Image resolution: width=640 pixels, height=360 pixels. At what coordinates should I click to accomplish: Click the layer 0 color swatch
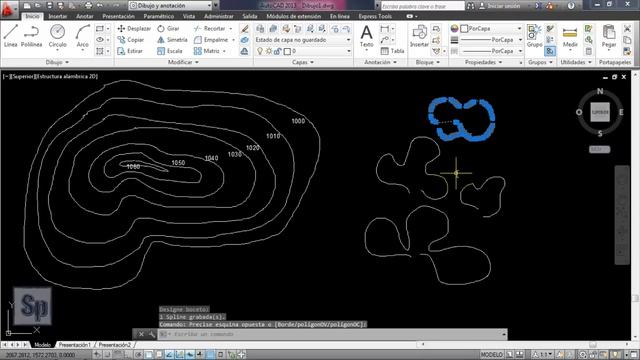tap(287, 51)
